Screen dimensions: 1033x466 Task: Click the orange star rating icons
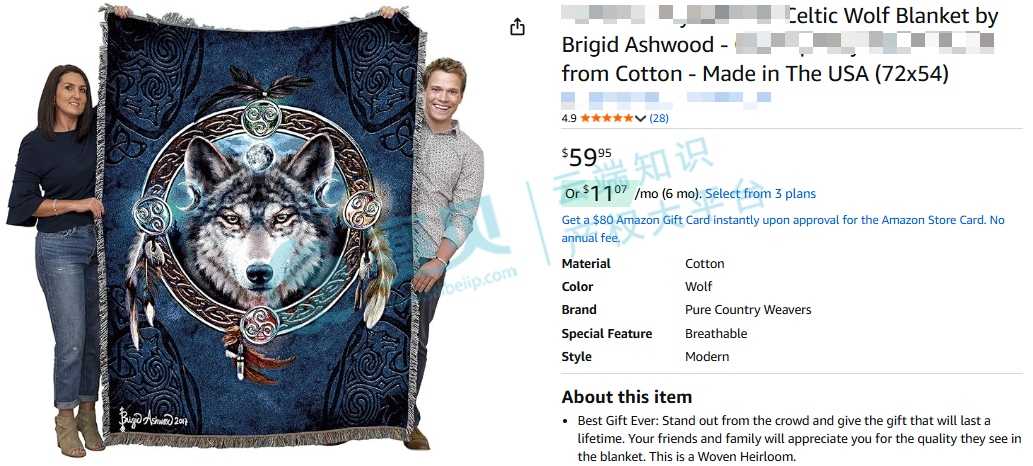607,119
